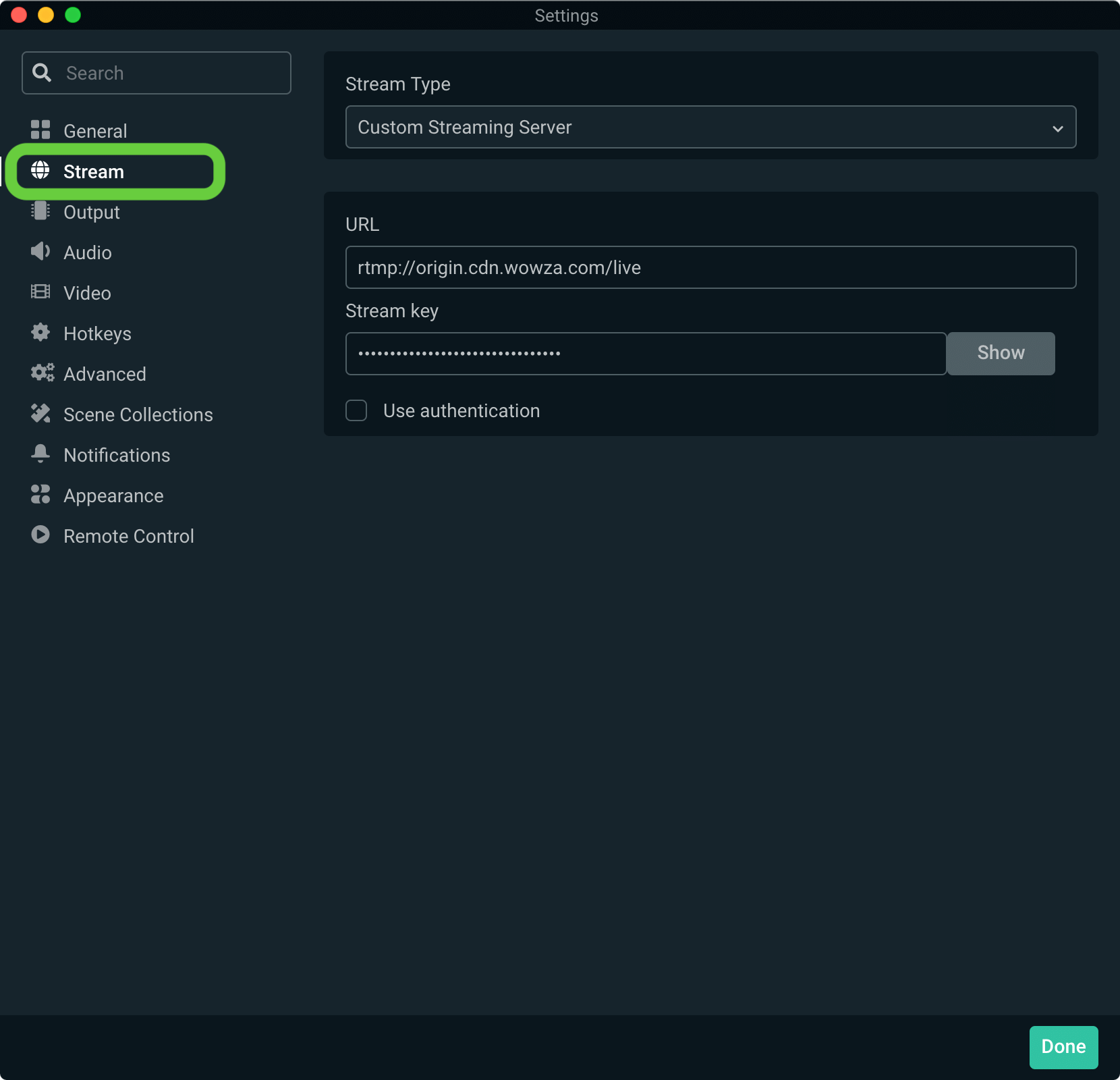This screenshot has width=1120, height=1080.
Task: Click the magnifier icon in search box
Action: (42, 73)
